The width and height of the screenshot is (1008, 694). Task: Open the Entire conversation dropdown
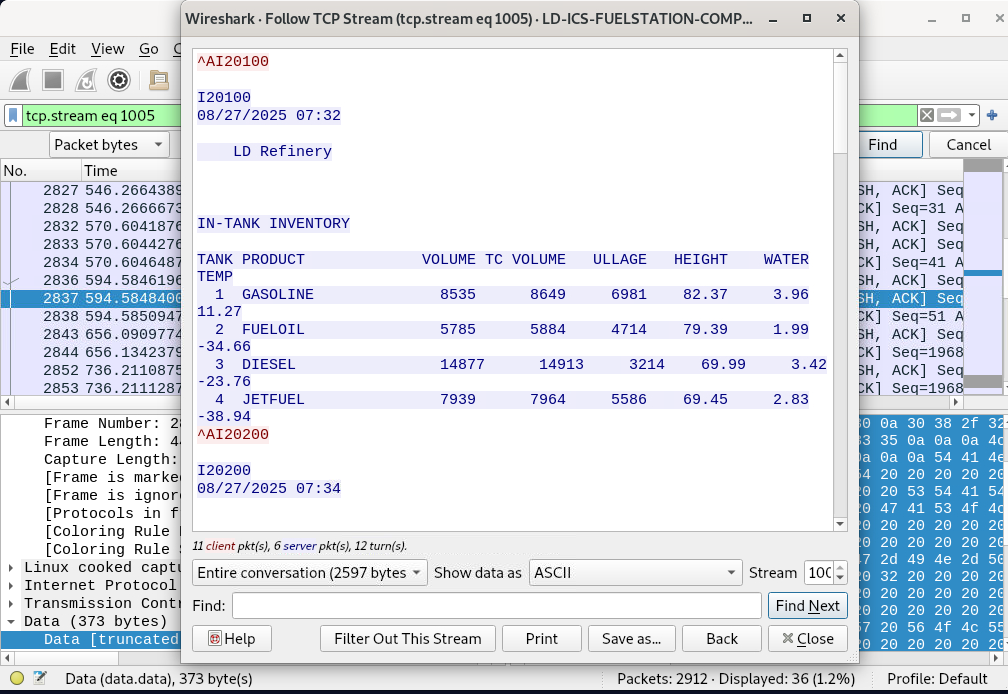click(x=309, y=573)
